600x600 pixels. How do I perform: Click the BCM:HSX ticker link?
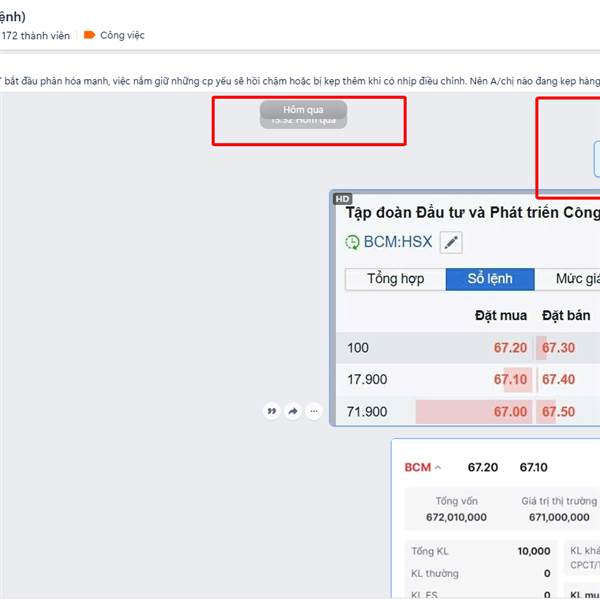[x=397, y=242]
